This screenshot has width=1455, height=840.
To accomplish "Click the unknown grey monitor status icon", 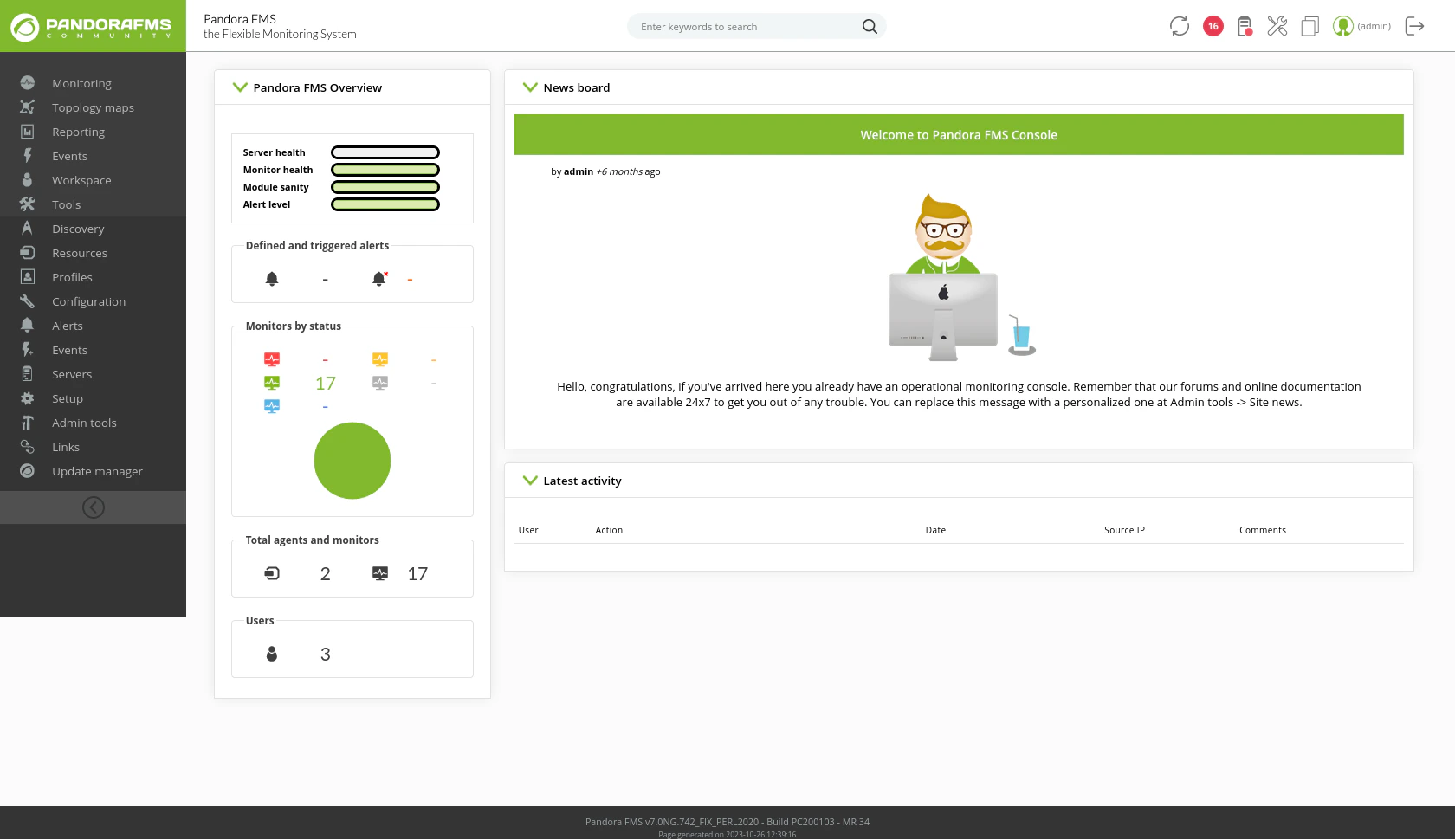I will coord(380,383).
